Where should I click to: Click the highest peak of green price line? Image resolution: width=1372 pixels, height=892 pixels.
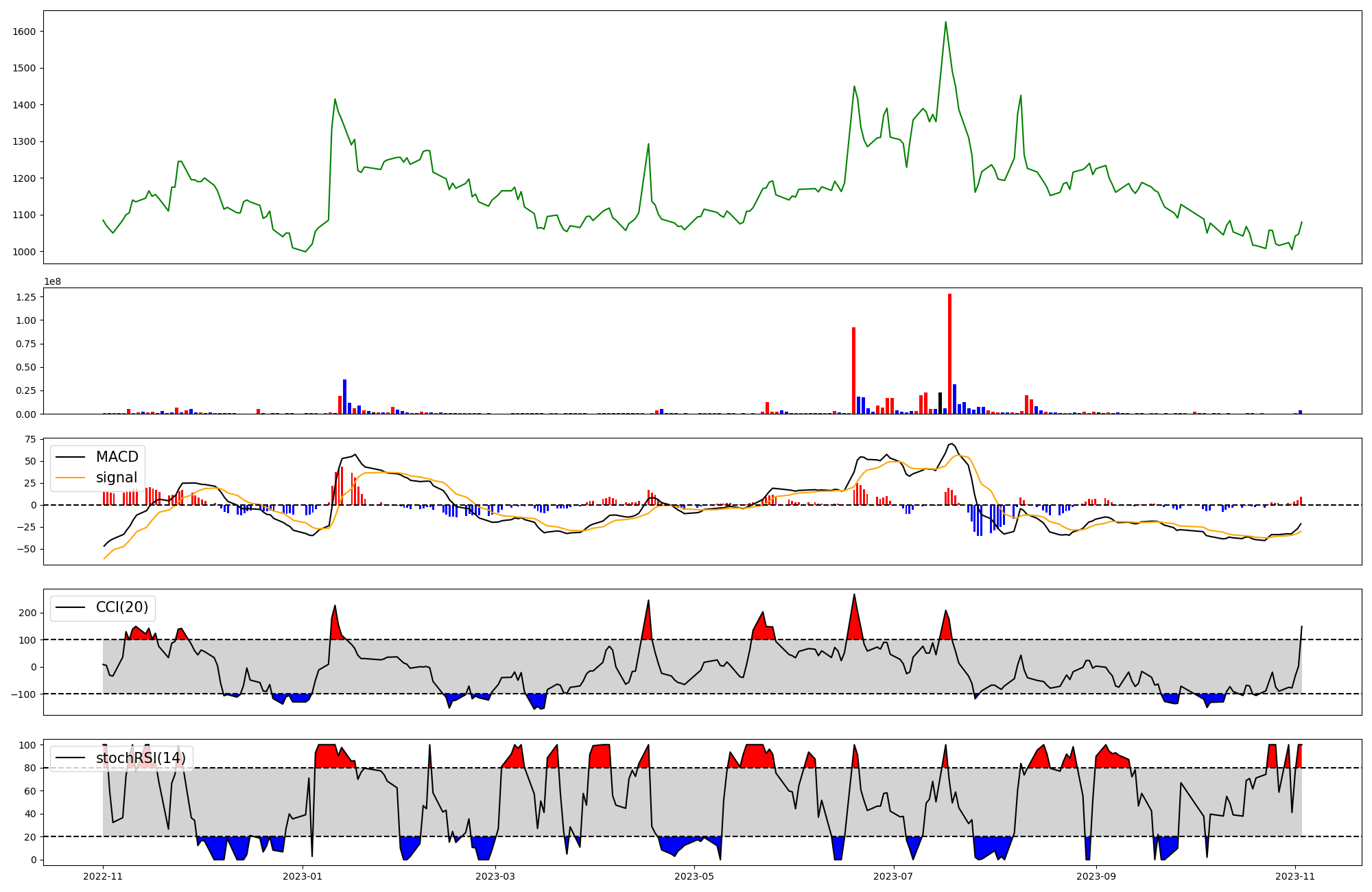(x=945, y=23)
